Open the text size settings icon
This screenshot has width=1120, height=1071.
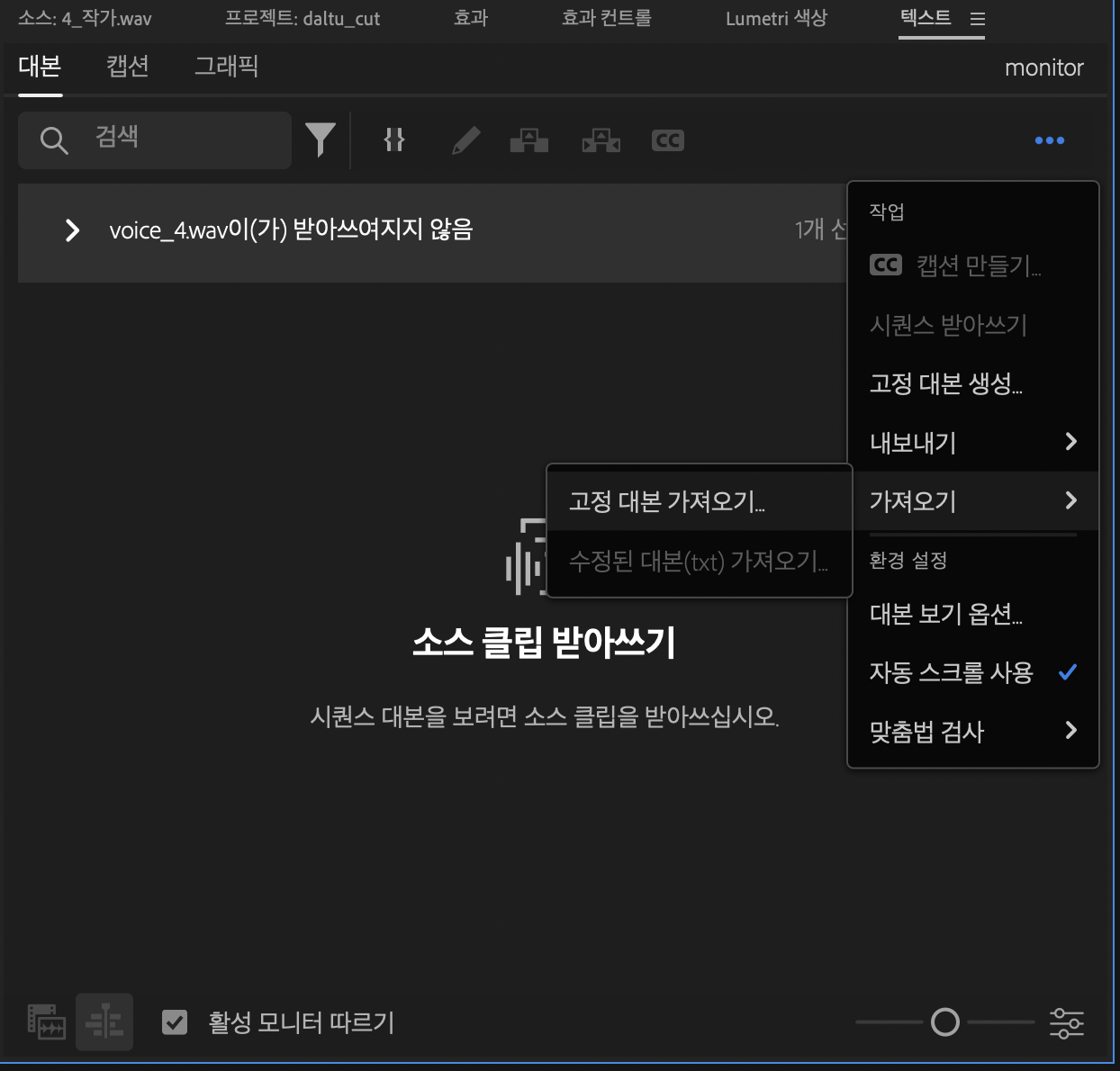click(1068, 1022)
